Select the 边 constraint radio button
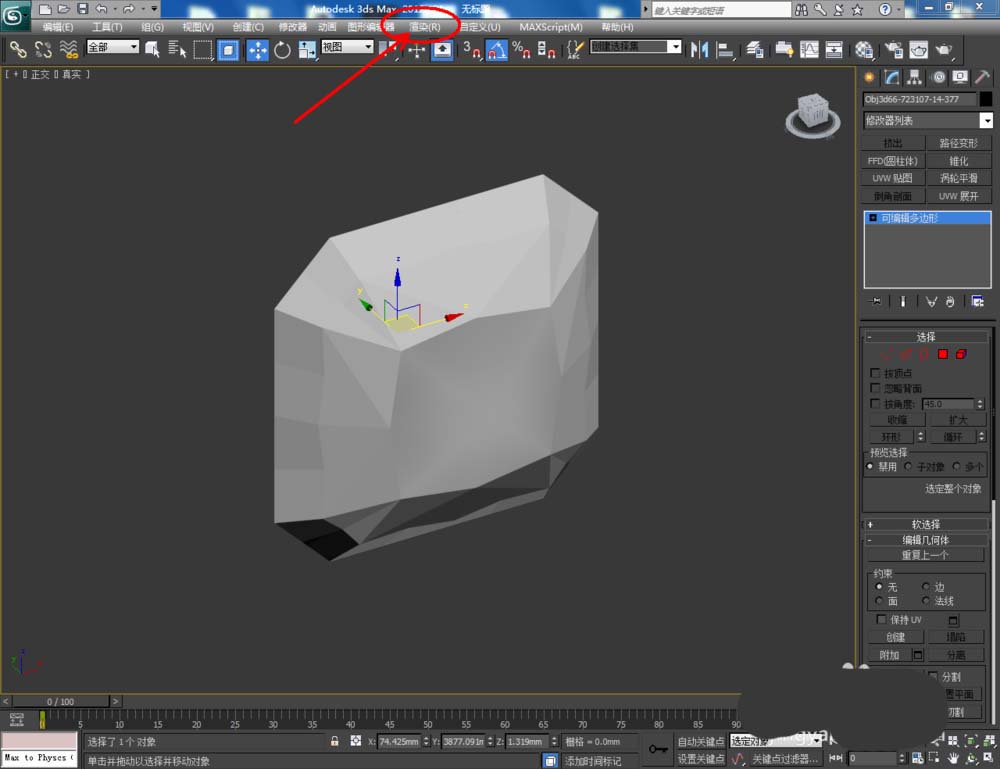1000x769 pixels. 926,587
